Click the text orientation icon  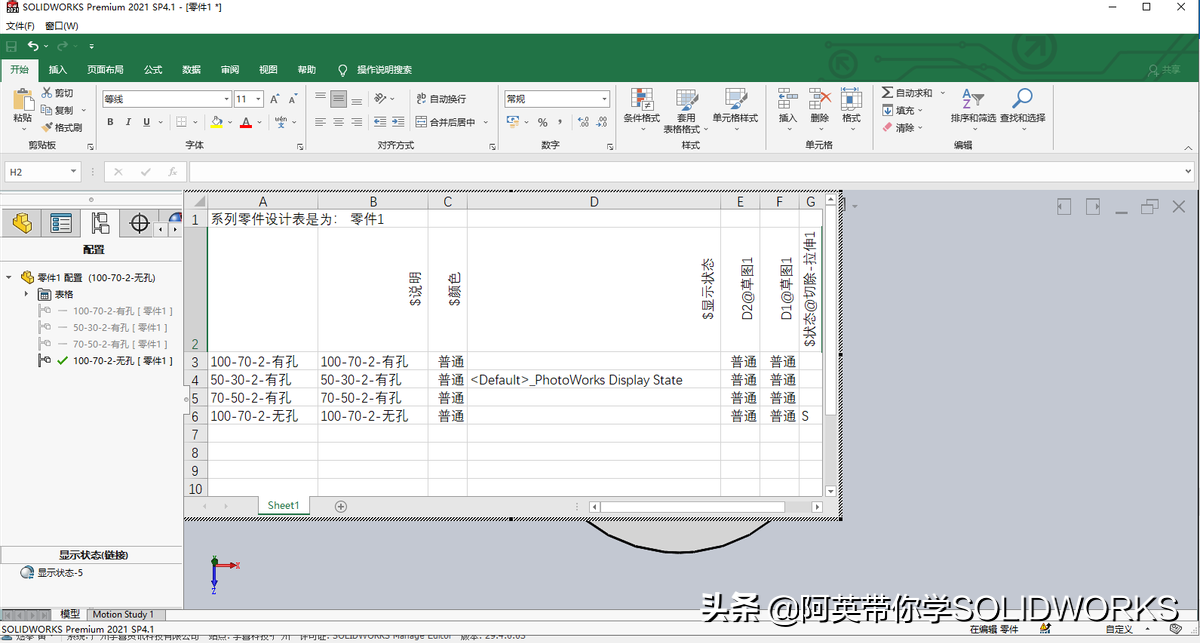click(x=381, y=99)
